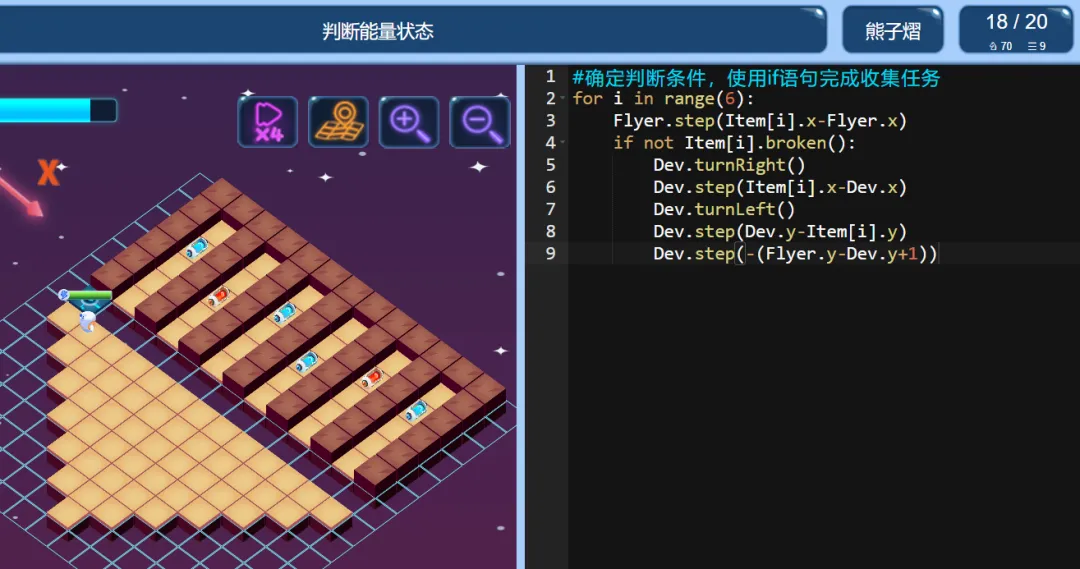Click the x4 speed play icon
1080x569 pixels.
(x=268, y=122)
